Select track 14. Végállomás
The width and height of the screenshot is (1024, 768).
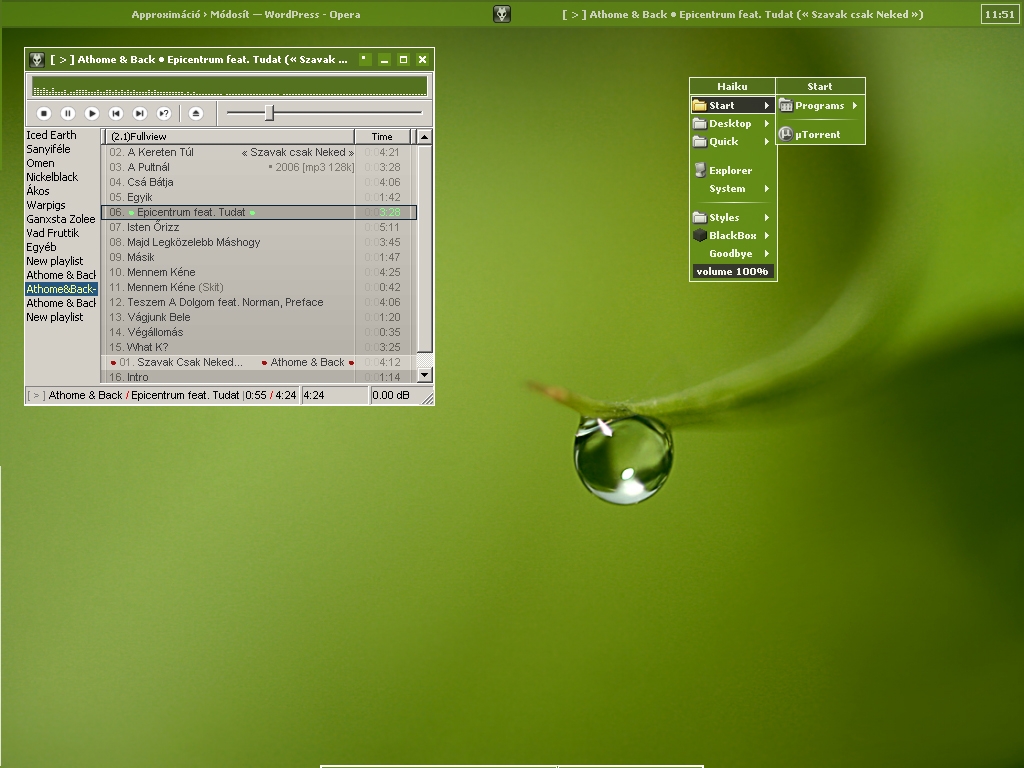(x=259, y=332)
